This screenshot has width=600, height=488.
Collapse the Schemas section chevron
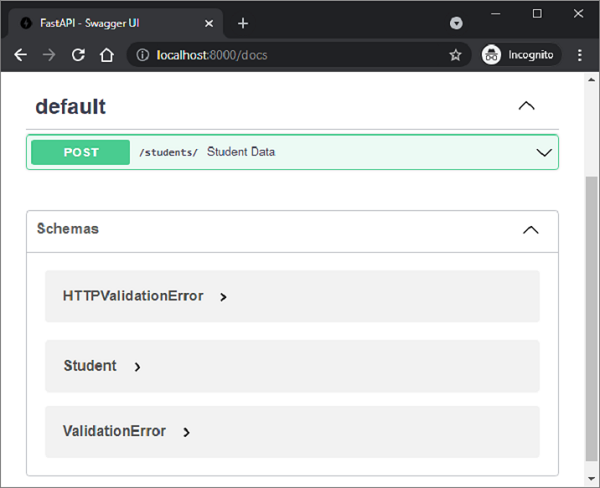point(531,230)
